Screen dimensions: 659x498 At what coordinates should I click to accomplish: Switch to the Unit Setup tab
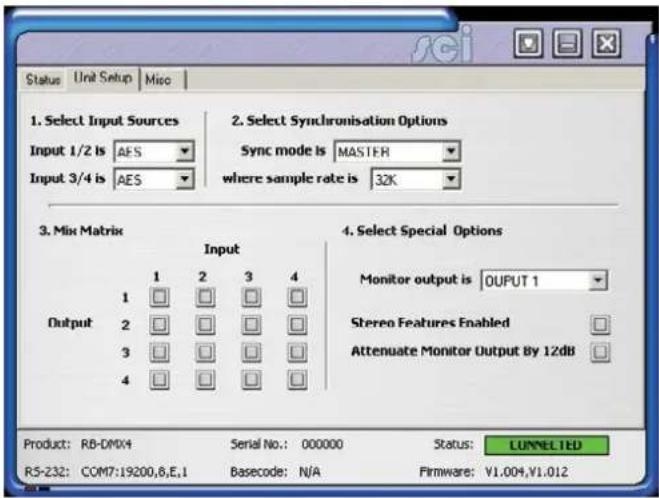(x=103, y=78)
